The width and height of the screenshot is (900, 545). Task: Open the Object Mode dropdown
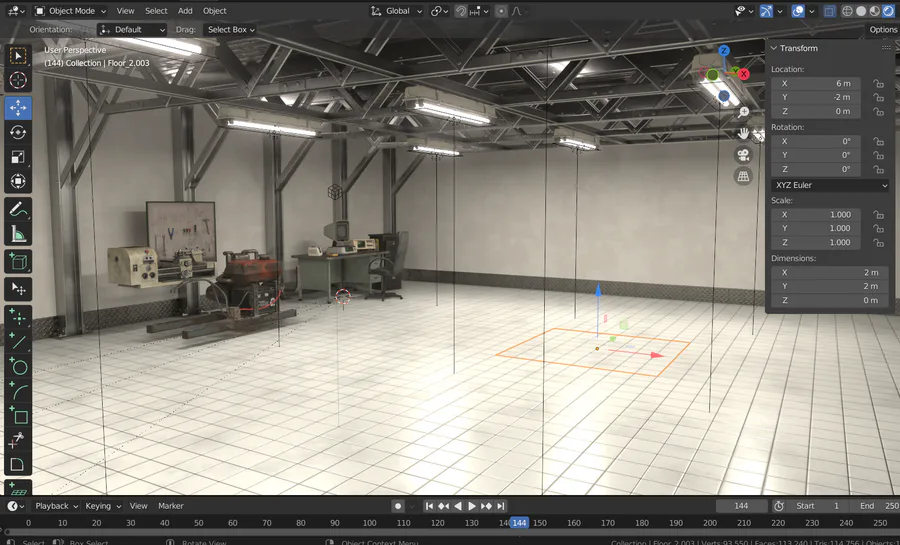point(70,11)
